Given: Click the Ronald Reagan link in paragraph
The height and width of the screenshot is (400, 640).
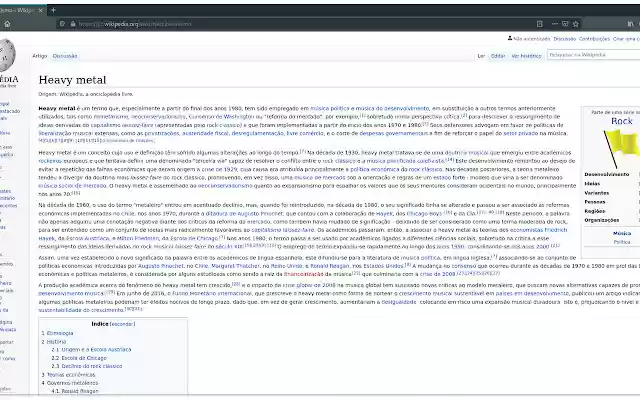Looking at the screenshot, I should click(x=329, y=266).
